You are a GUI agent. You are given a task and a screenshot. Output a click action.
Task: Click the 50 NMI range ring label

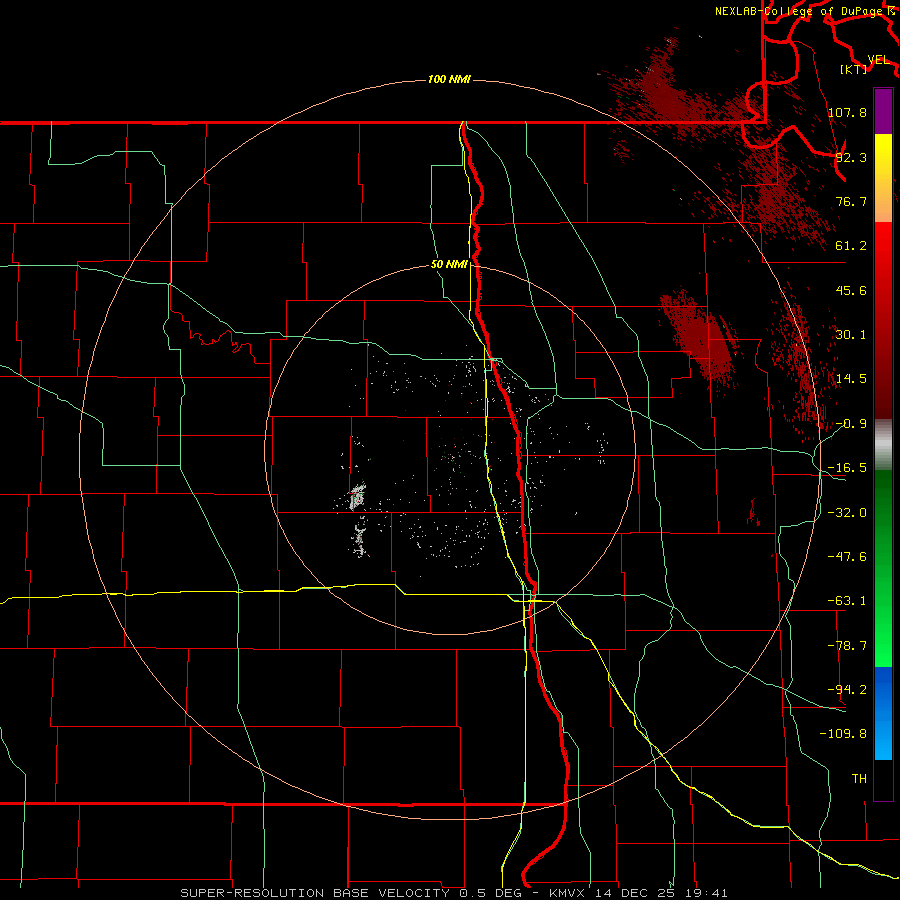[449, 265]
